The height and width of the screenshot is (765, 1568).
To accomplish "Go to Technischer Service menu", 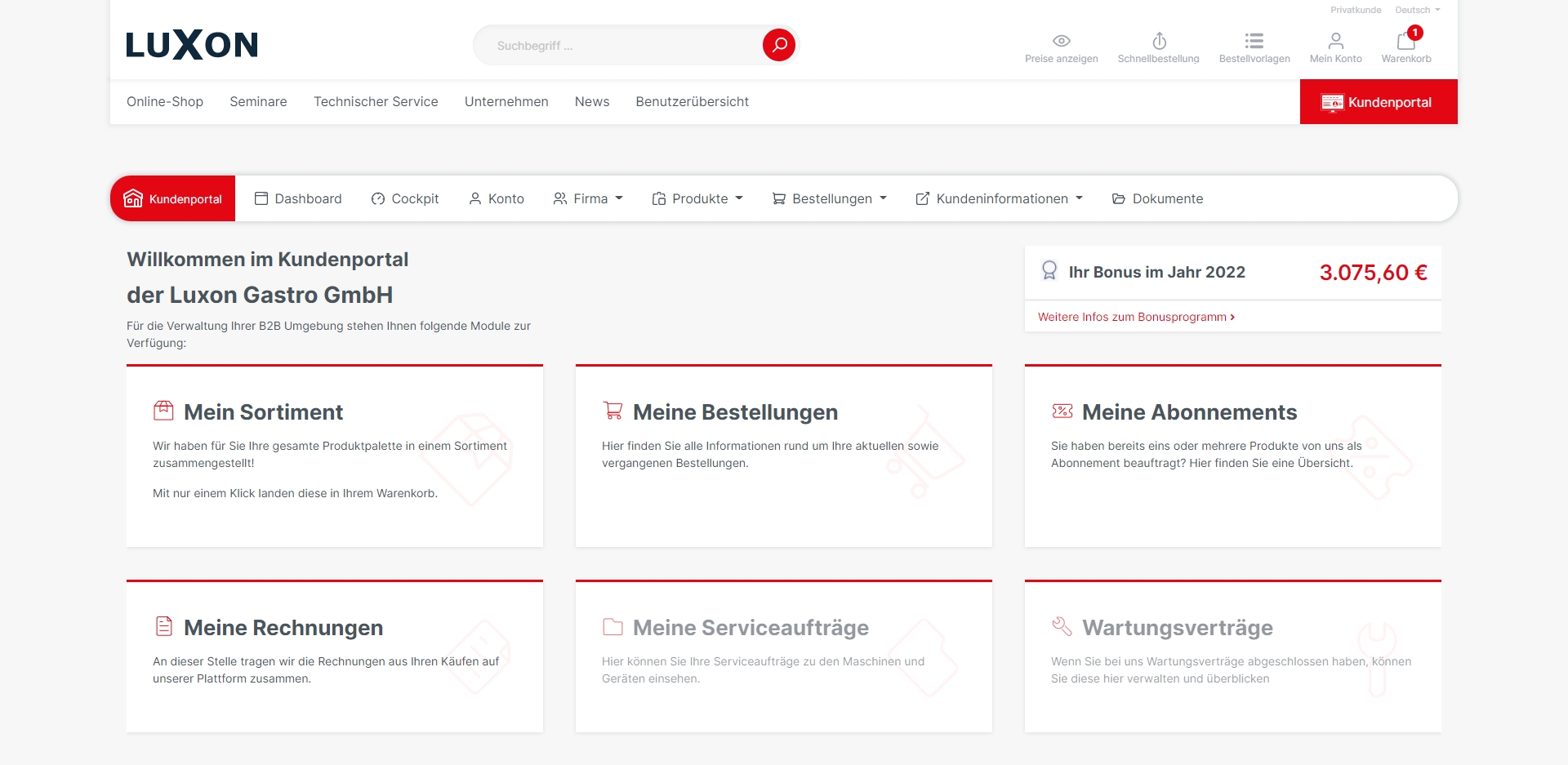I will pos(376,101).
